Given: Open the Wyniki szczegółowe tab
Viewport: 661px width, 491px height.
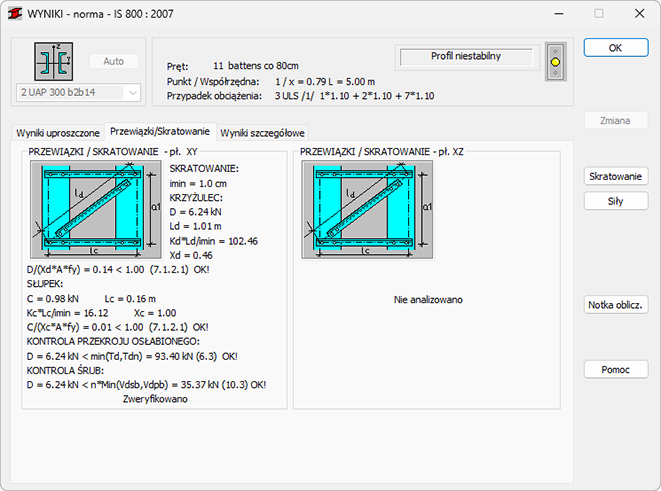Looking at the screenshot, I should pos(262,133).
